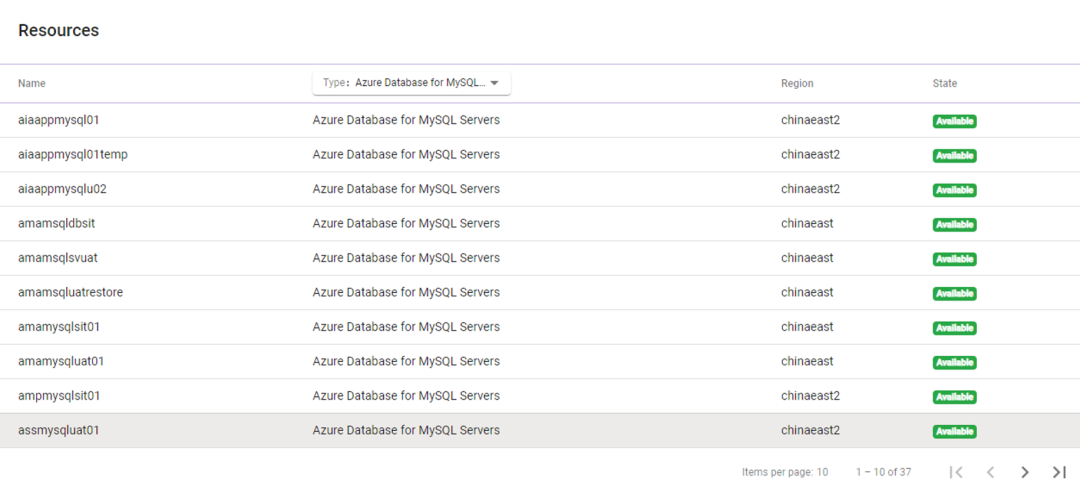Click the Available badge for aiaappmysql01
The image size is (1080, 494).
pyautogui.click(x=954, y=122)
